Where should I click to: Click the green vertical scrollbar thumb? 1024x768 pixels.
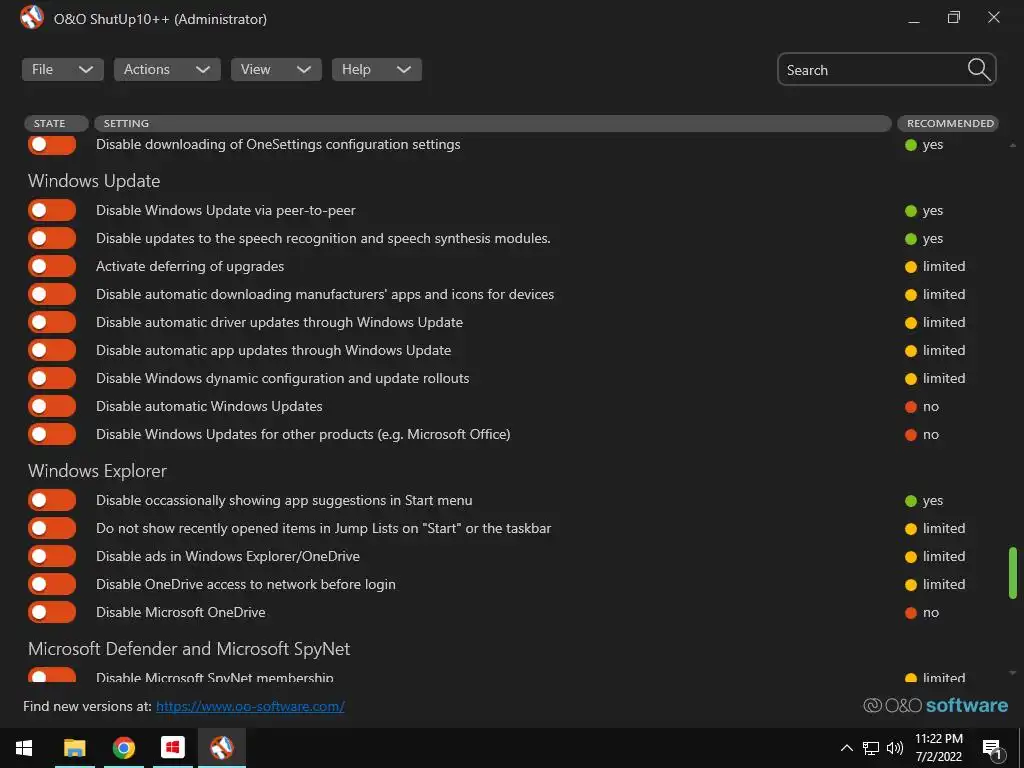point(1013,573)
